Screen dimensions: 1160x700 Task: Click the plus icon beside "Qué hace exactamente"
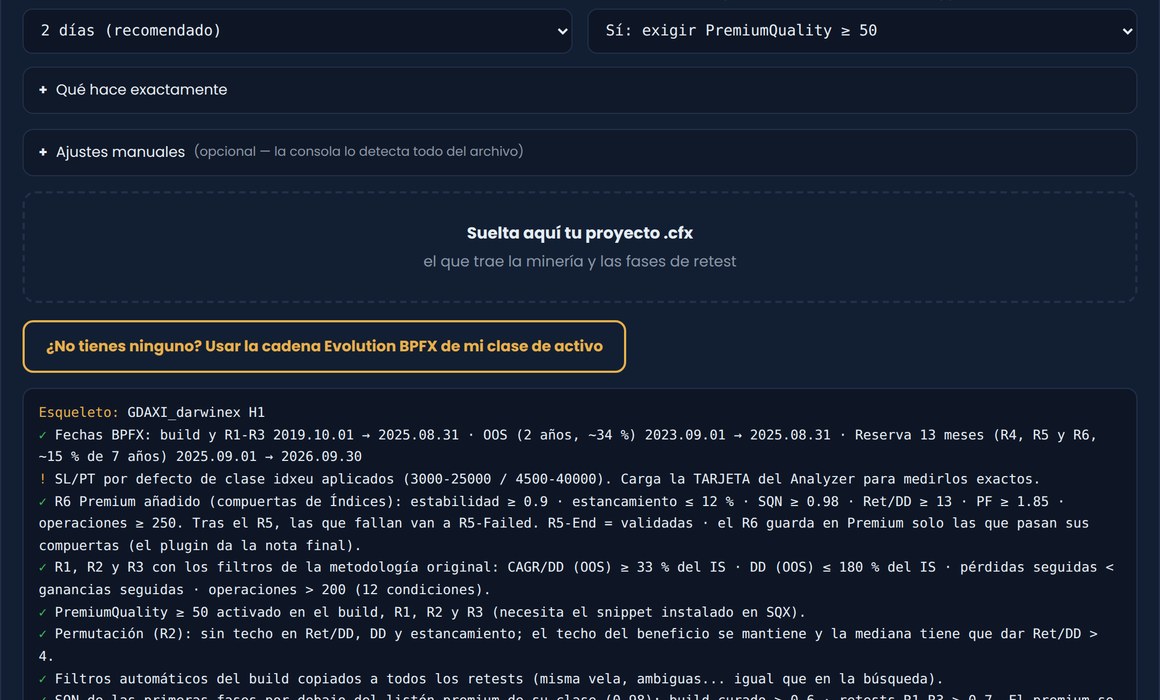[x=43, y=90]
